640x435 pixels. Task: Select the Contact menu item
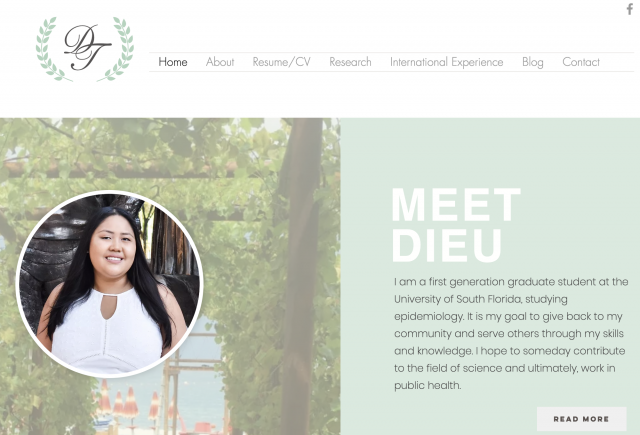(x=581, y=62)
